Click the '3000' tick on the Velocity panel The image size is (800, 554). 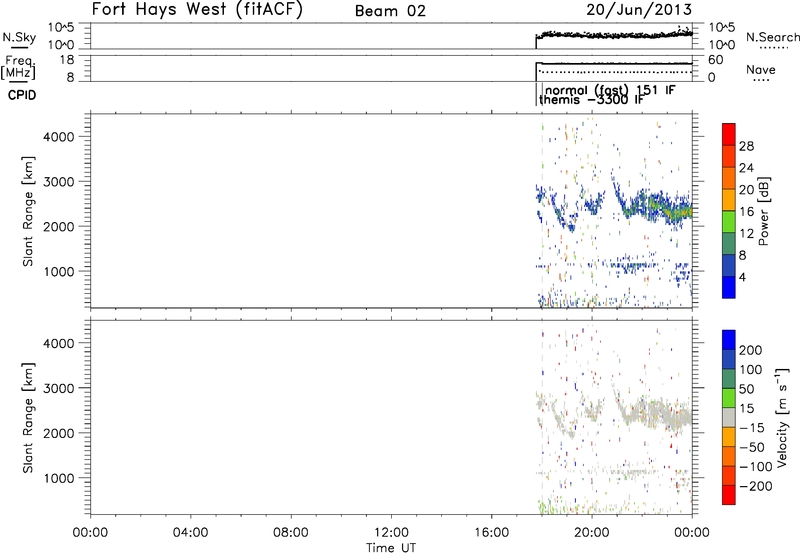click(x=59, y=388)
